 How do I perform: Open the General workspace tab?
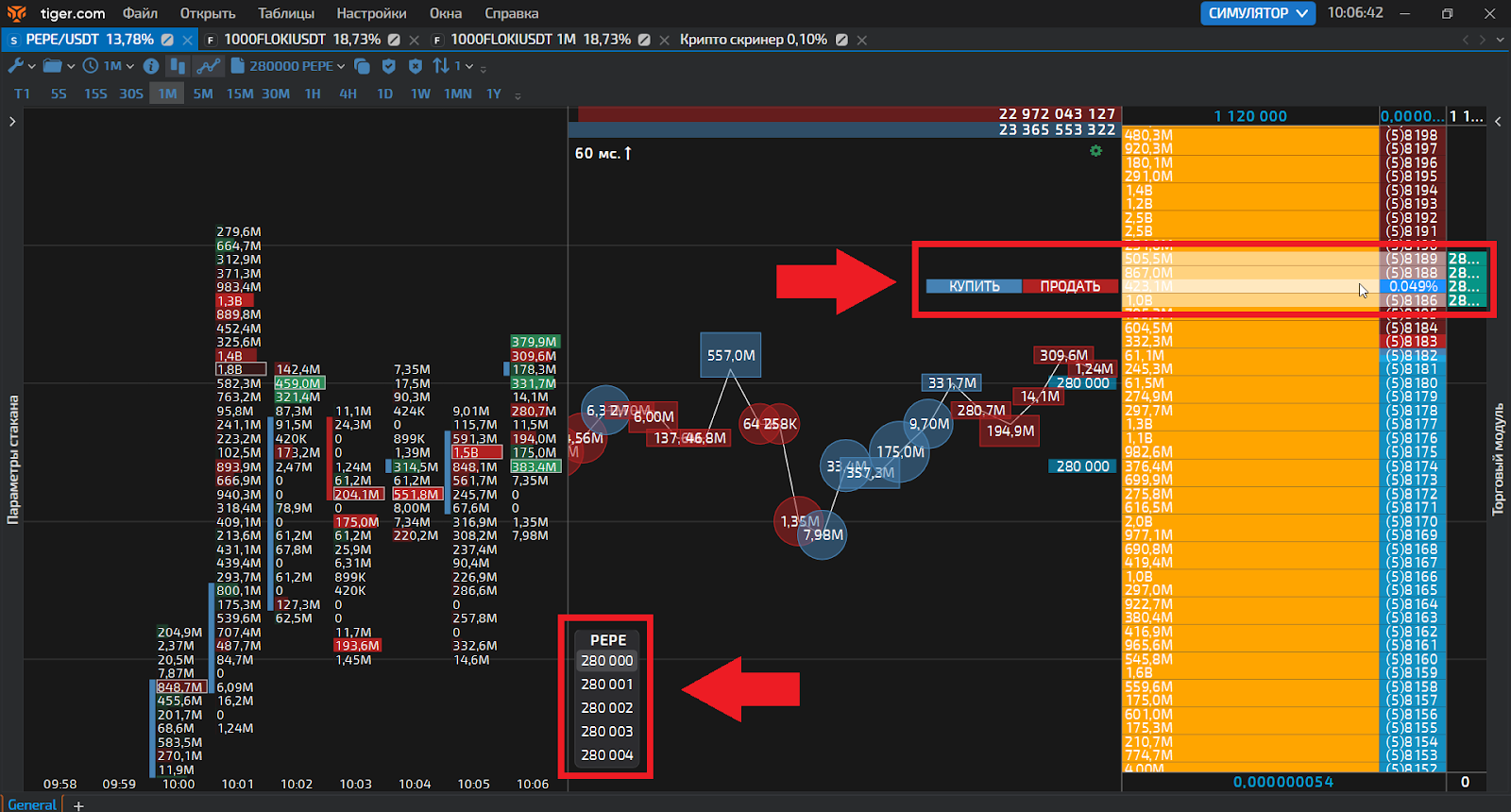tap(32, 804)
